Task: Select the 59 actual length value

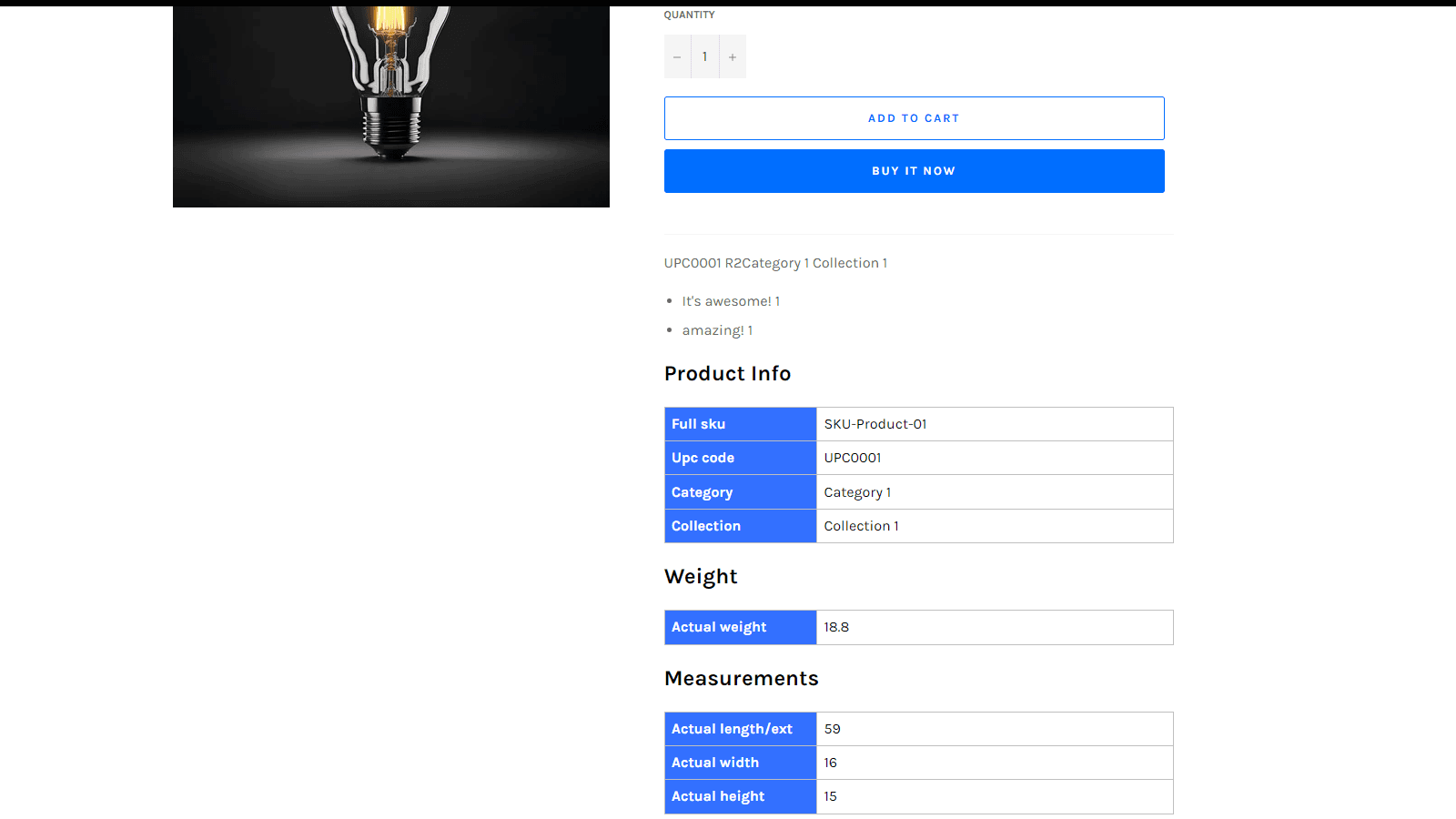Action: point(833,729)
